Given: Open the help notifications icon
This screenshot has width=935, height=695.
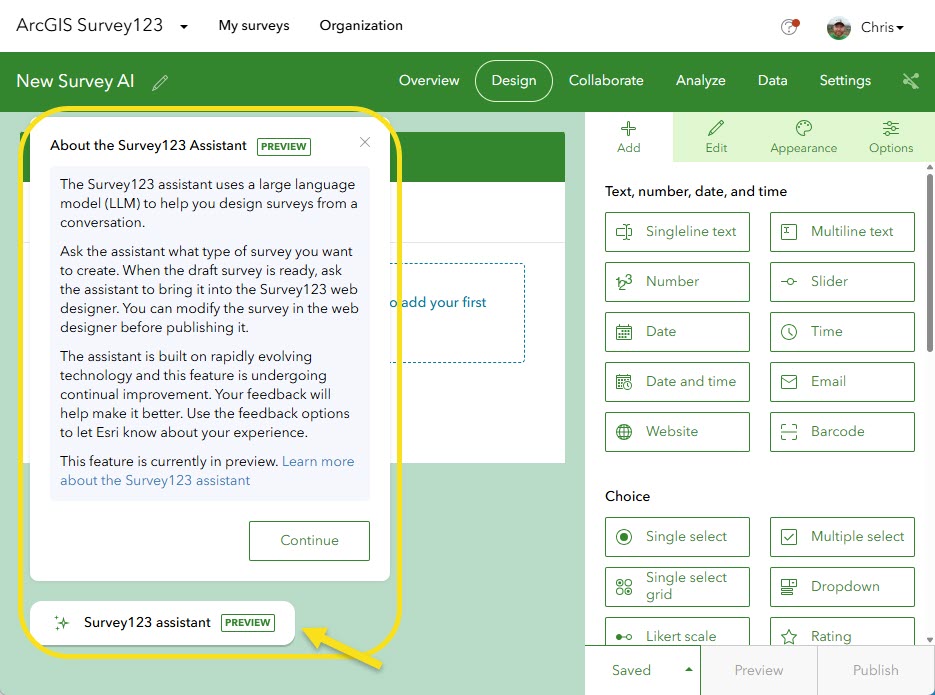Looking at the screenshot, I should tap(790, 27).
